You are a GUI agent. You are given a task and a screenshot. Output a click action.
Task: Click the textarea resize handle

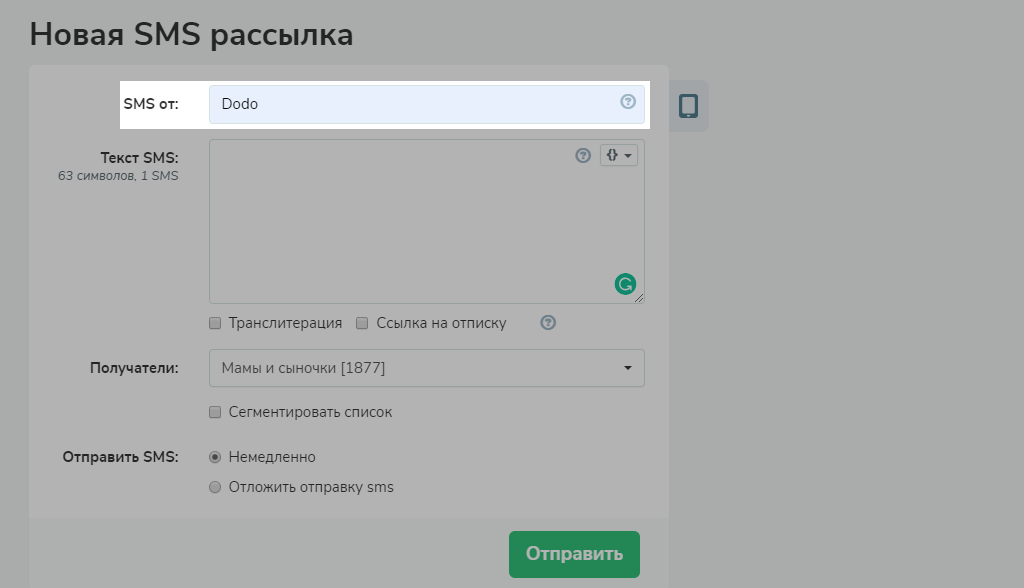click(x=640, y=298)
